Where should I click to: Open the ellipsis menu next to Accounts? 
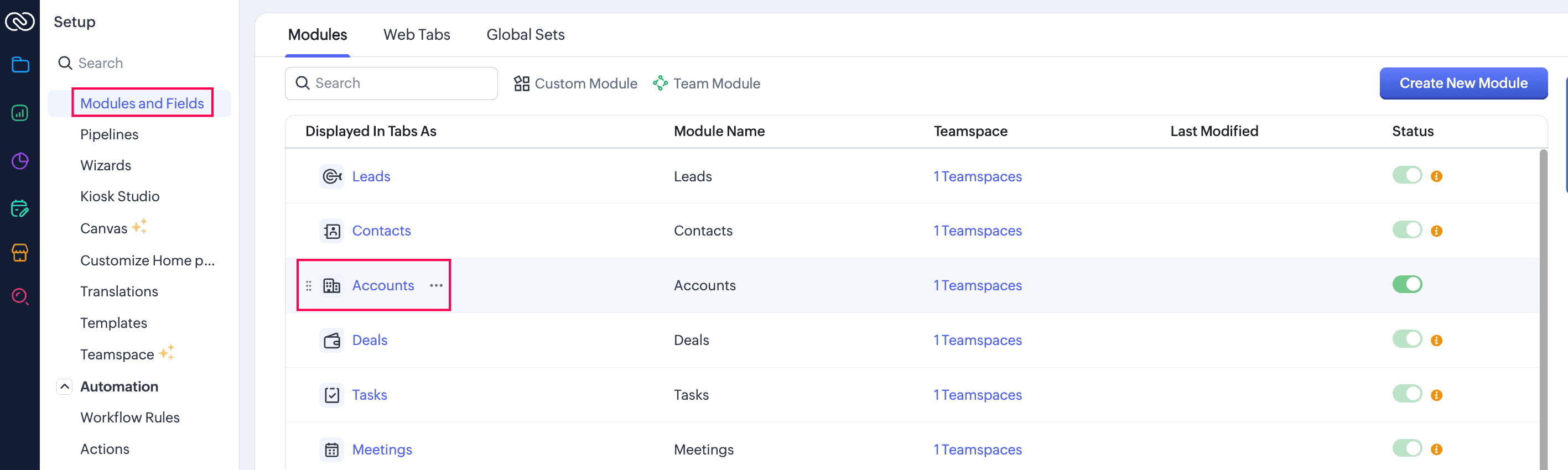[436, 285]
